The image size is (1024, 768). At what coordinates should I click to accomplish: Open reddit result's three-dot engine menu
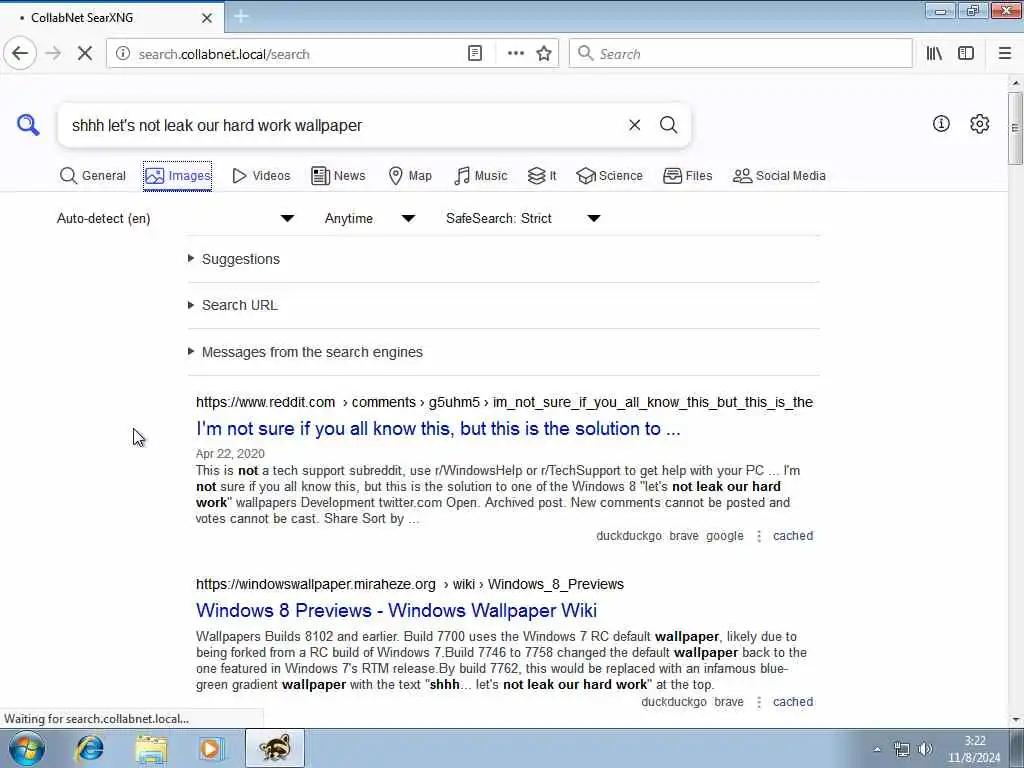point(759,536)
